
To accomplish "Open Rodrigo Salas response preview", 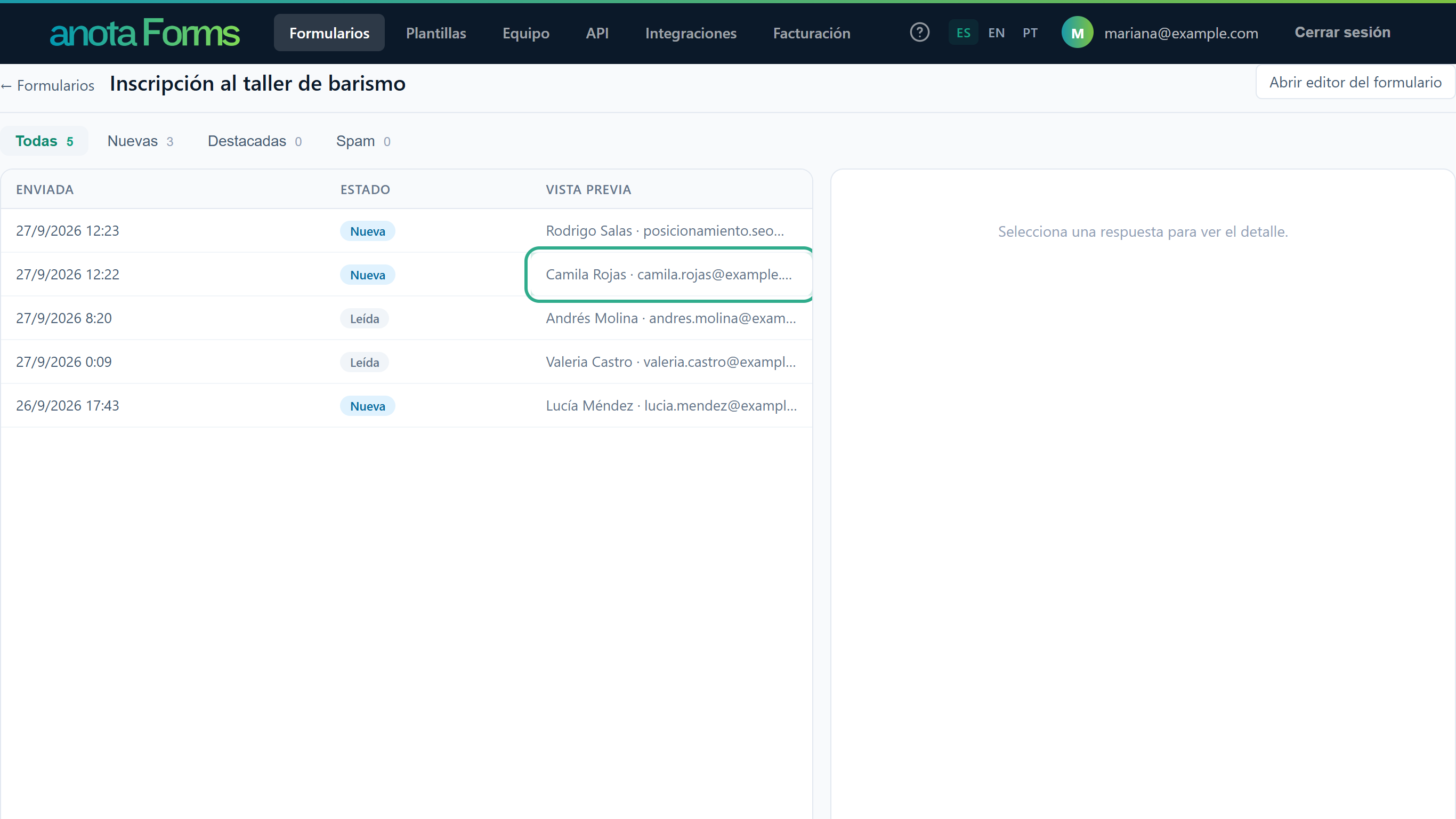I will tap(665, 231).
